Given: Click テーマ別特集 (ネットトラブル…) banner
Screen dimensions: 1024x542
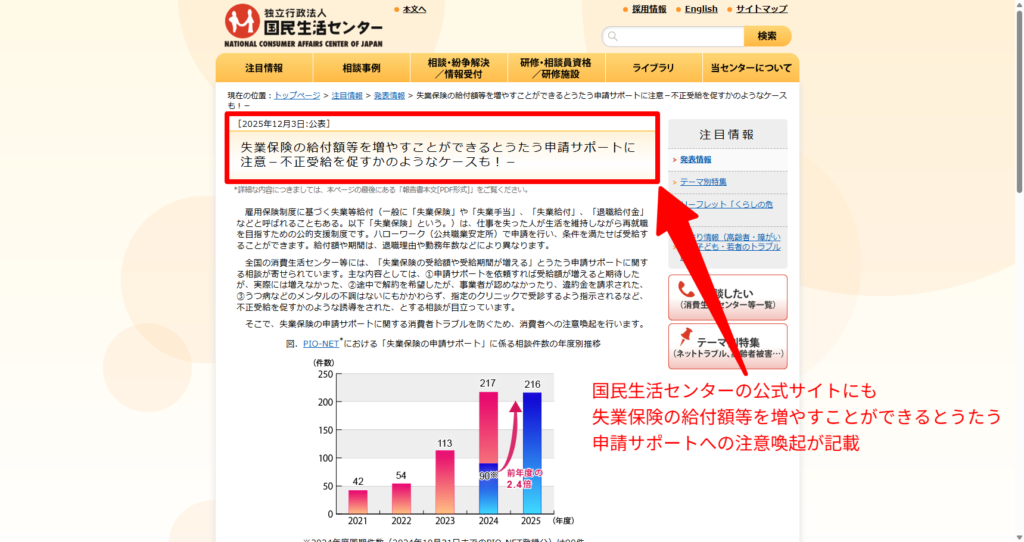Looking at the screenshot, I should click(x=728, y=346).
